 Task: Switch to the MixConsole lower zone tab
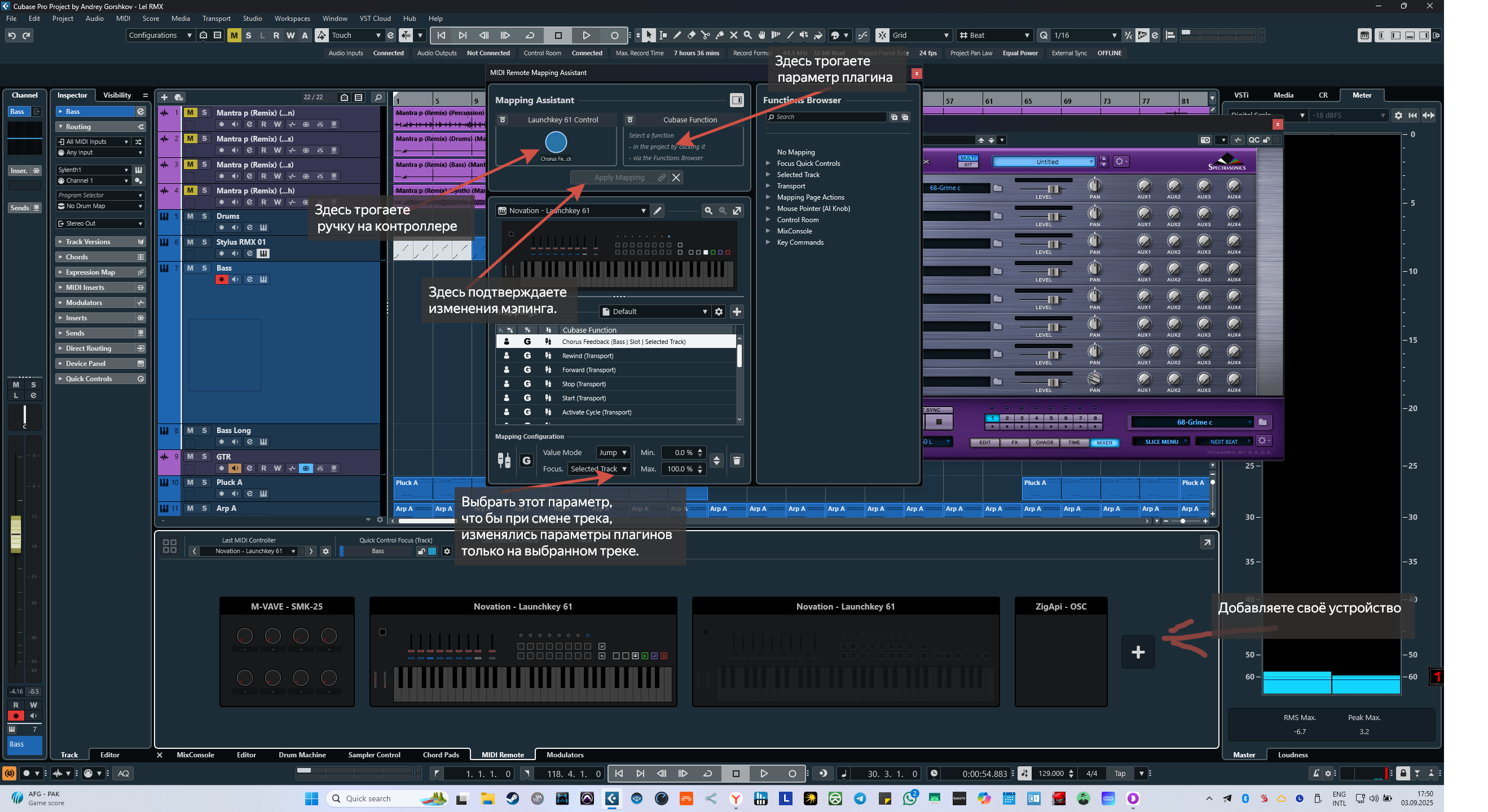pos(195,755)
